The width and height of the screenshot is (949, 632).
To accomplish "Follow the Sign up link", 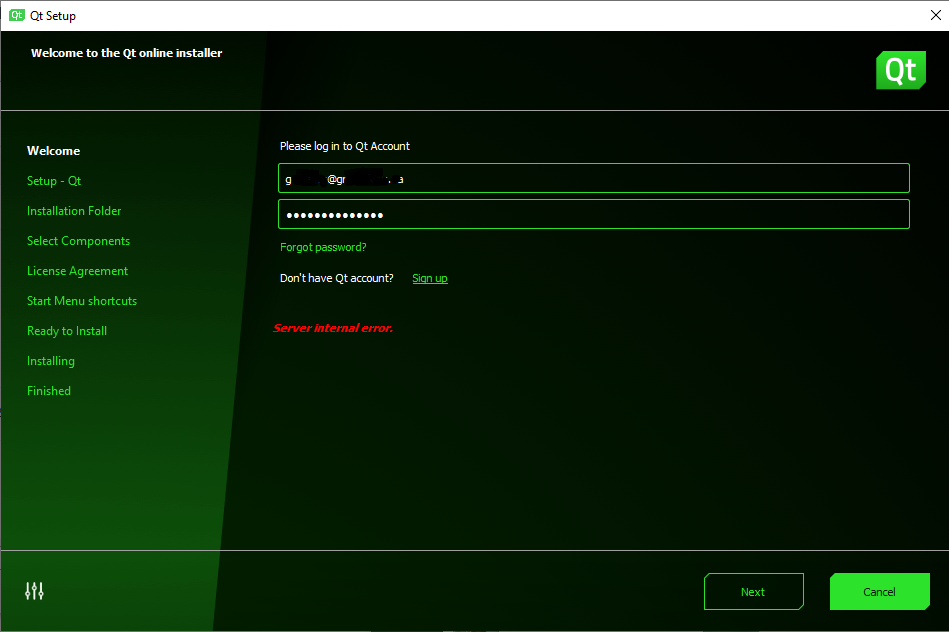I will (x=430, y=278).
